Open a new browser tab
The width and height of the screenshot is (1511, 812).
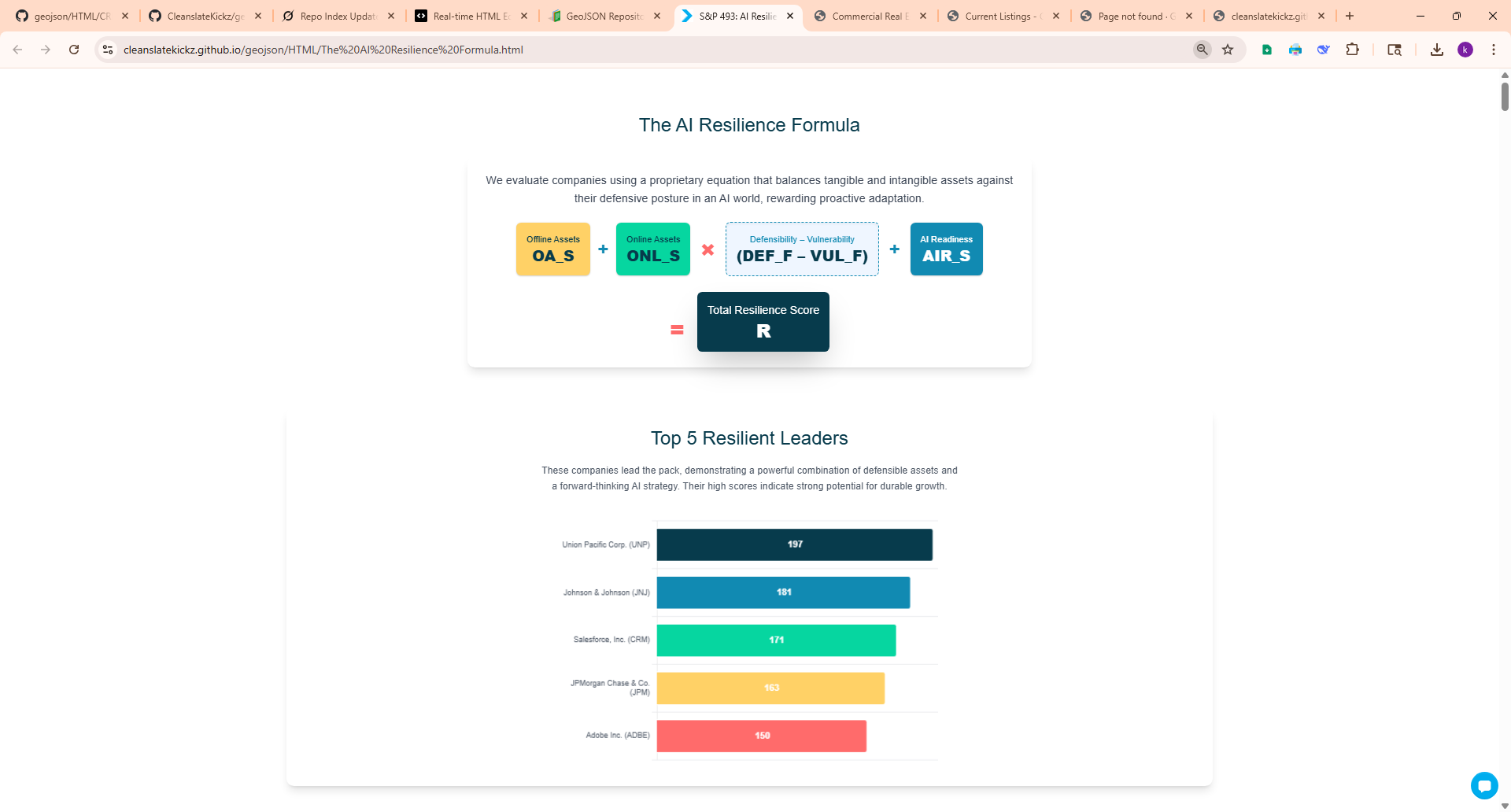[1350, 16]
